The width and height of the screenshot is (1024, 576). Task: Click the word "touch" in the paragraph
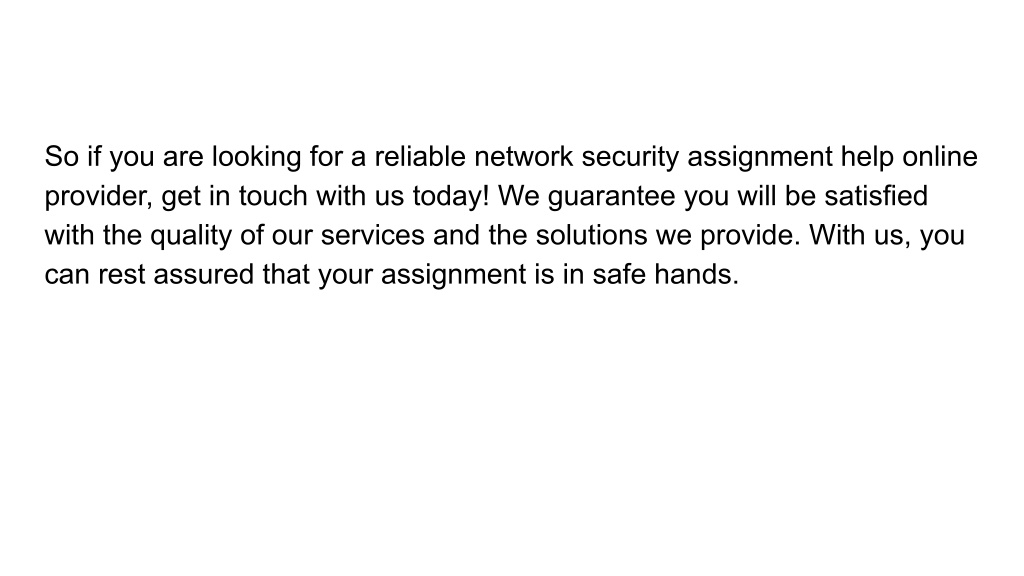pyautogui.click(x=273, y=196)
